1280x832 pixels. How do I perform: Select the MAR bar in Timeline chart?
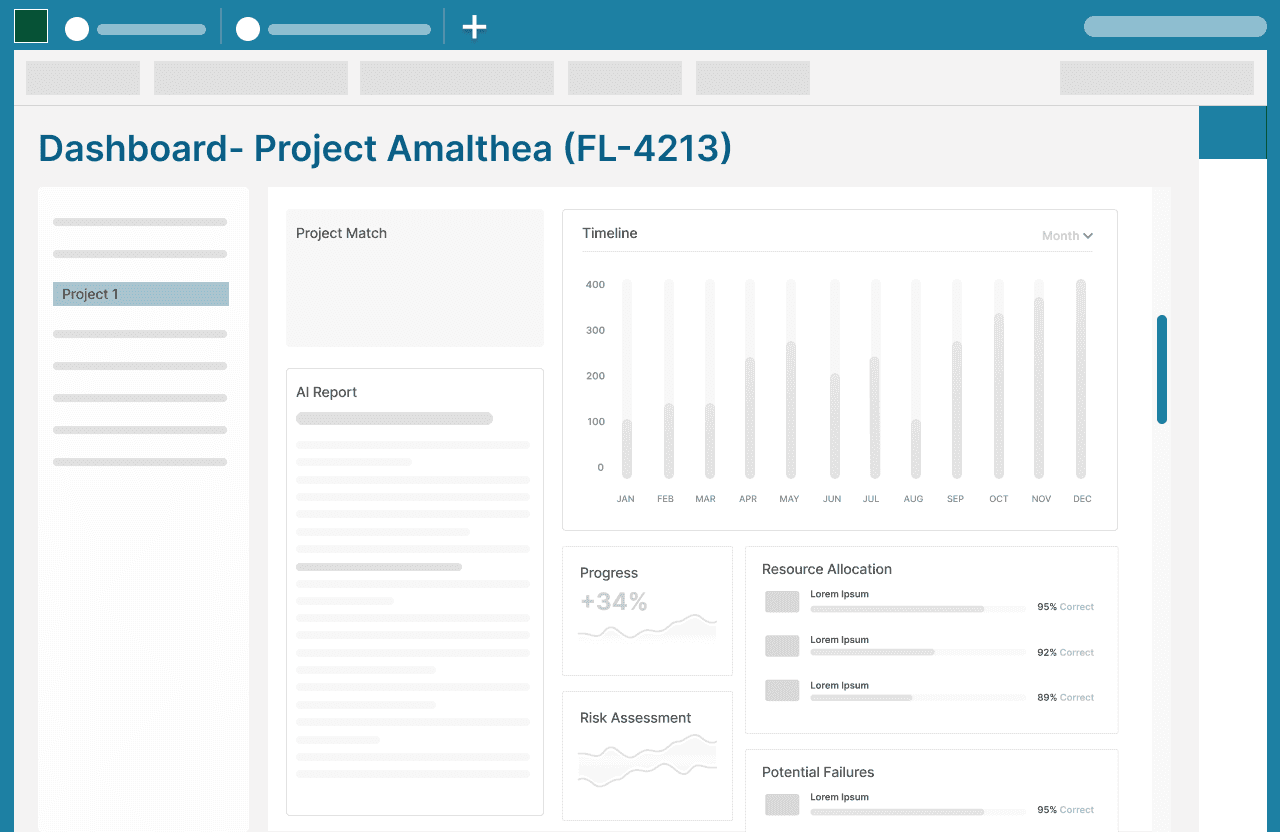[x=710, y=441]
